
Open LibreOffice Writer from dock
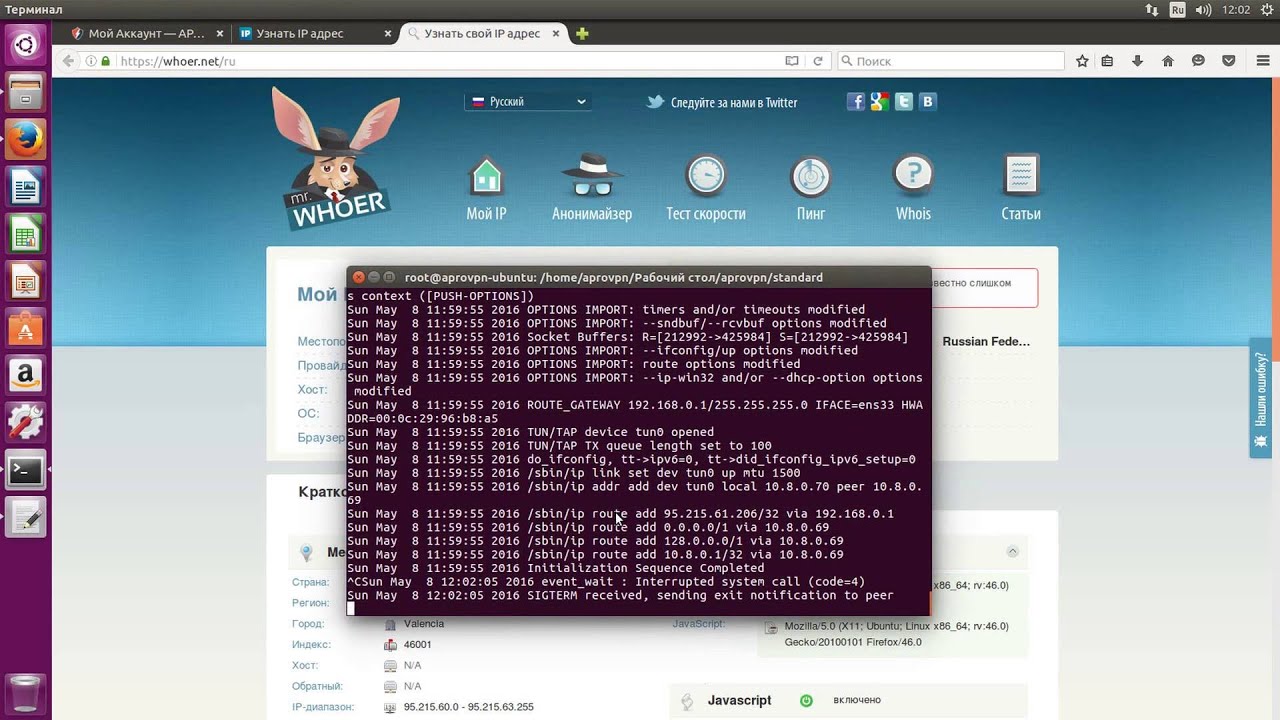pos(25,187)
